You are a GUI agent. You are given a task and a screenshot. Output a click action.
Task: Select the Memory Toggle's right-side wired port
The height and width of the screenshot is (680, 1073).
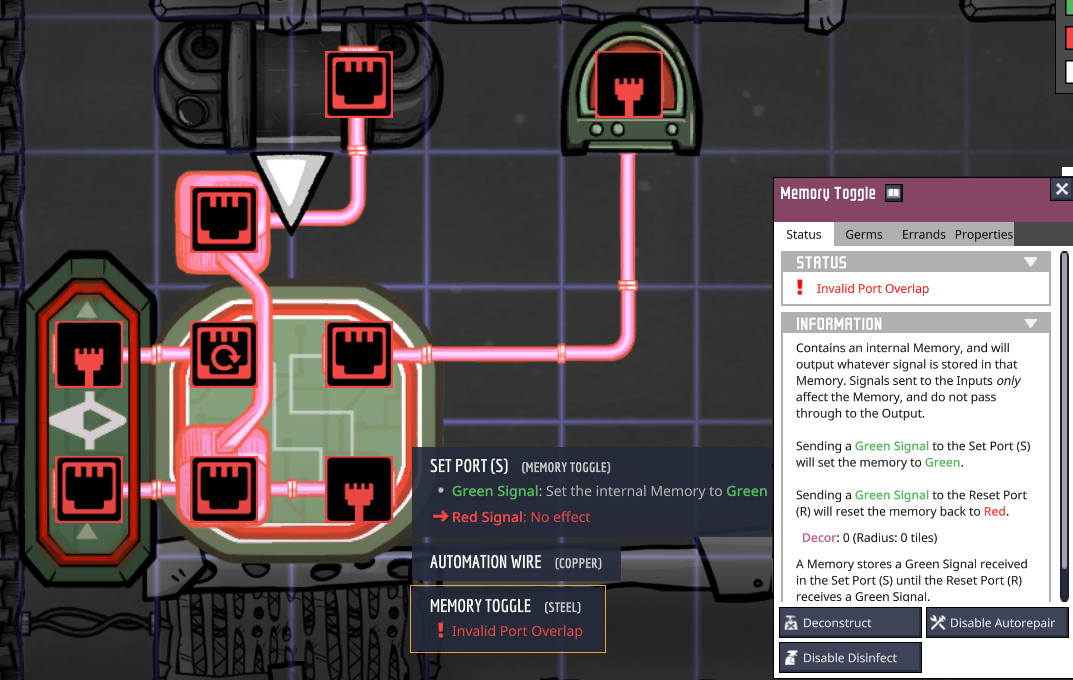359,354
